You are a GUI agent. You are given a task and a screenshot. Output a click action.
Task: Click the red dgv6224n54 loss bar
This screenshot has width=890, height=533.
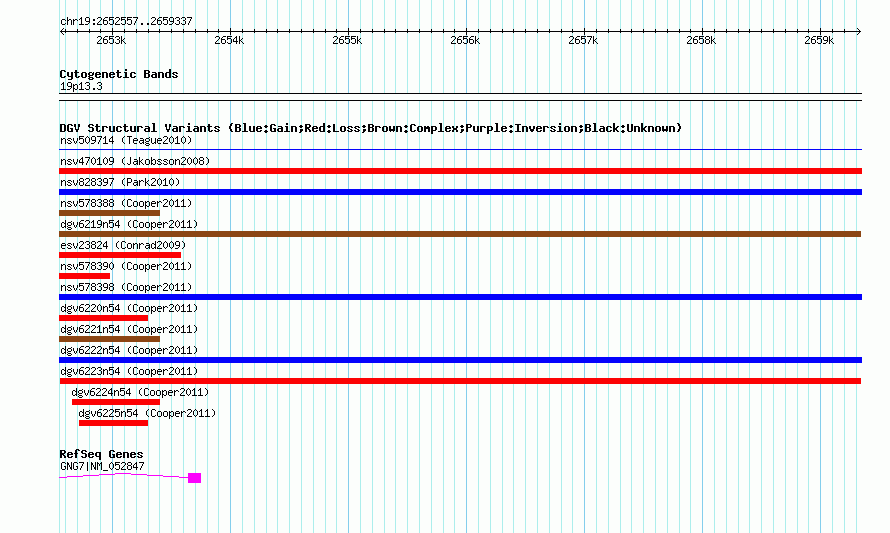pyautogui.click(x=116, y=402)
